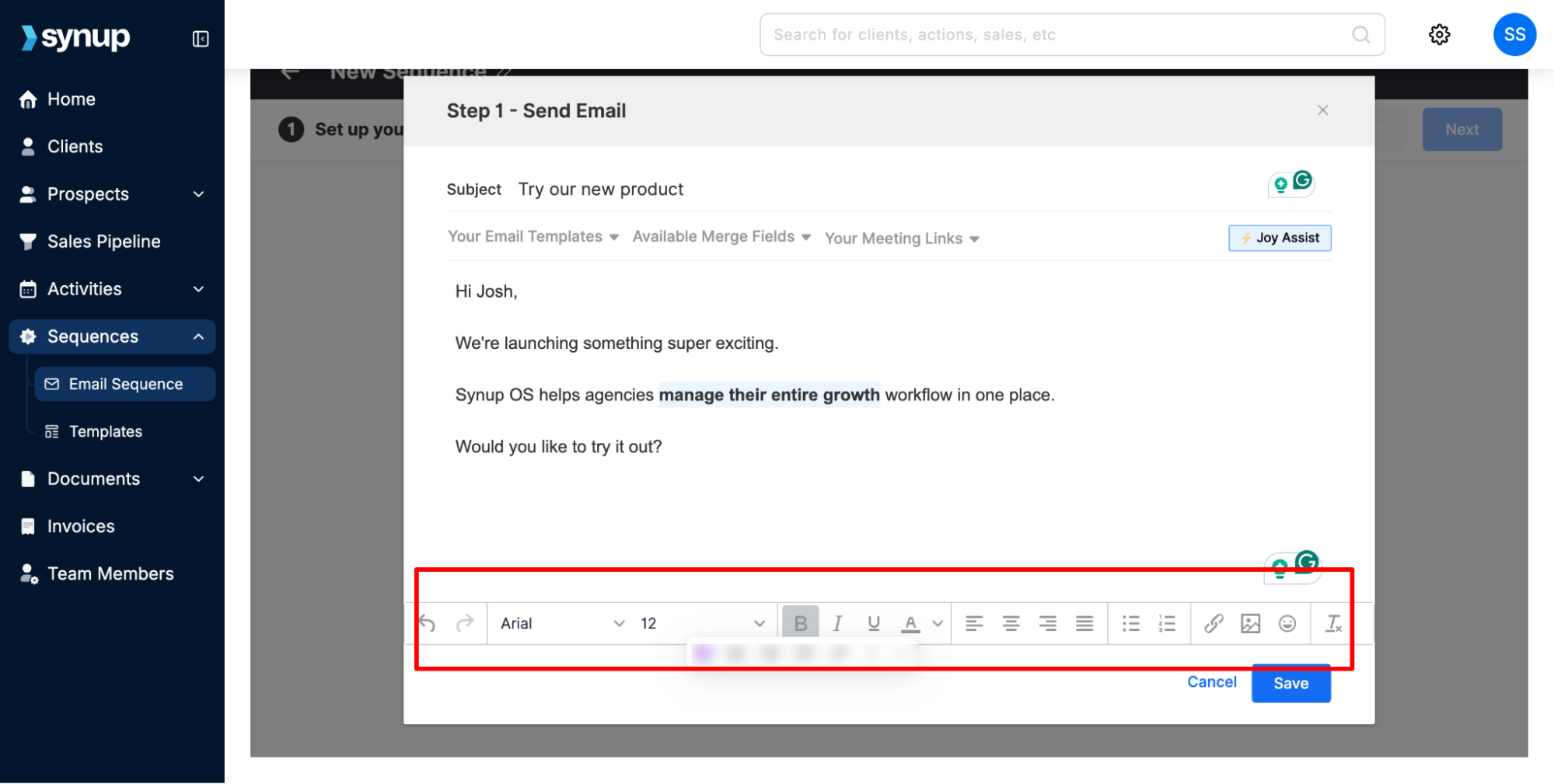The width and height of the screenshot is (1554, 784).
Task: Align text right
Action: pyautogui.click(x=1048, y=623)
